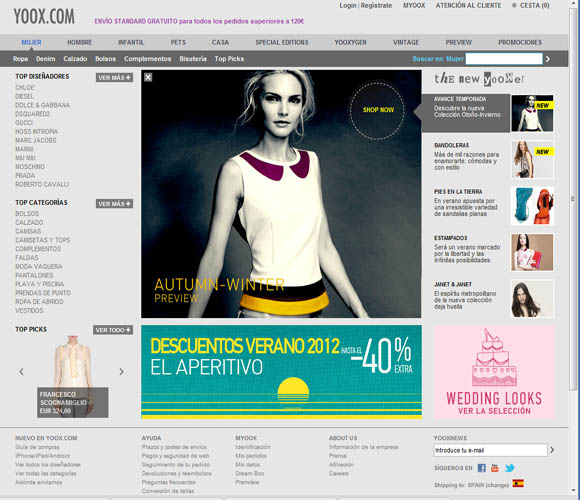Open the Descuentos Verano 2012 banner
Viewport: 580px width, 500px height.
tap(281, 372)
